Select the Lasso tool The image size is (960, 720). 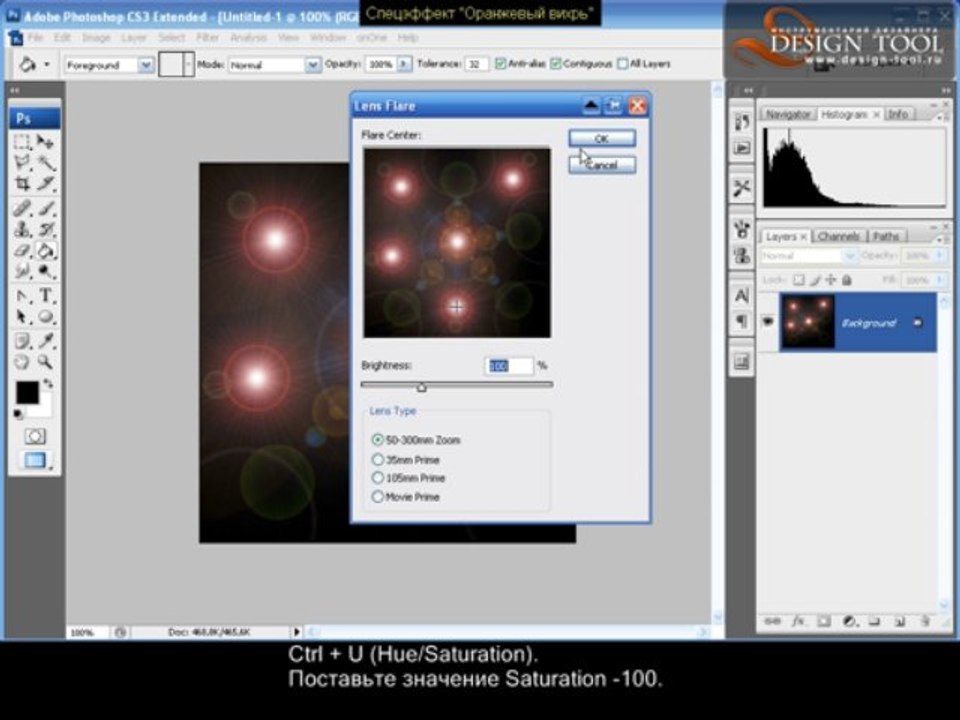[x=23, y=163]
